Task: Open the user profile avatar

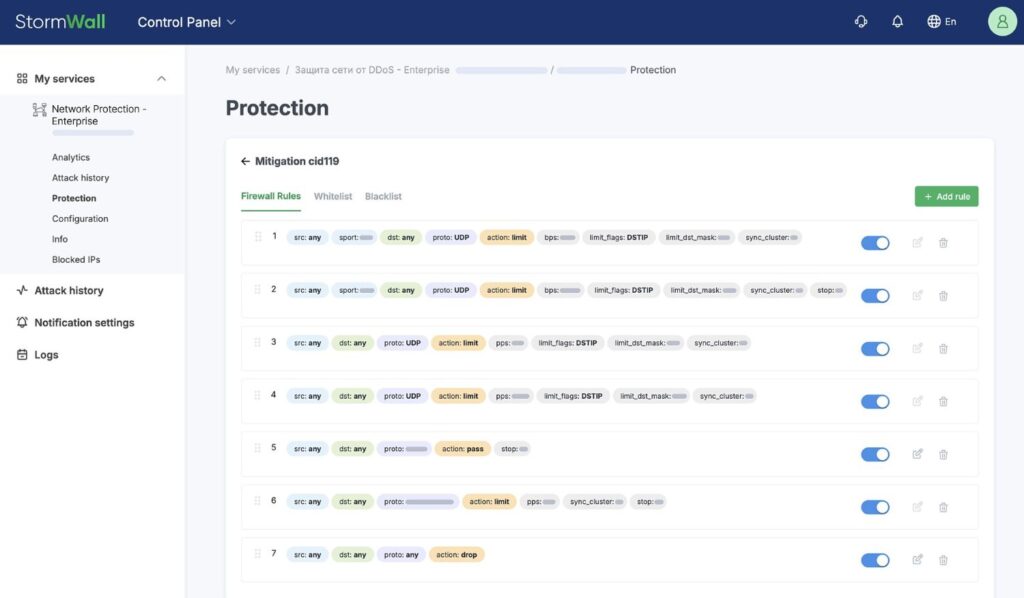Action: [x=1001, y=20]
